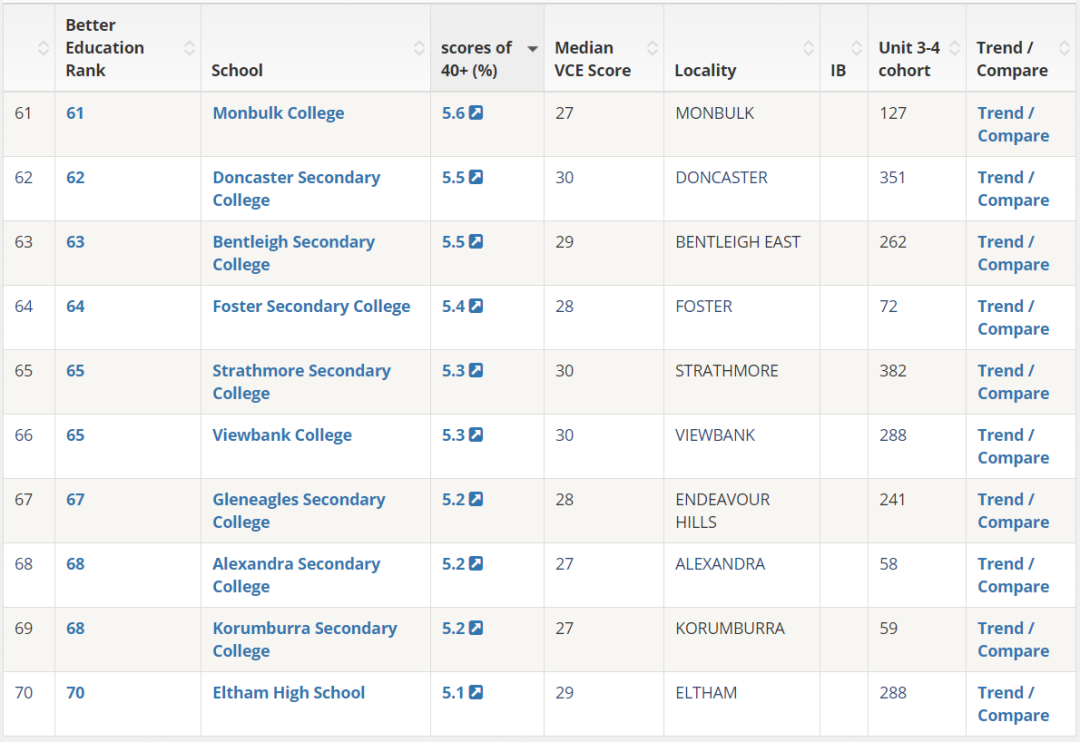Open external link icon in Alexandra Secondary College row
Viewport: 1080px width, 742px height.
[x=476, y=563]
